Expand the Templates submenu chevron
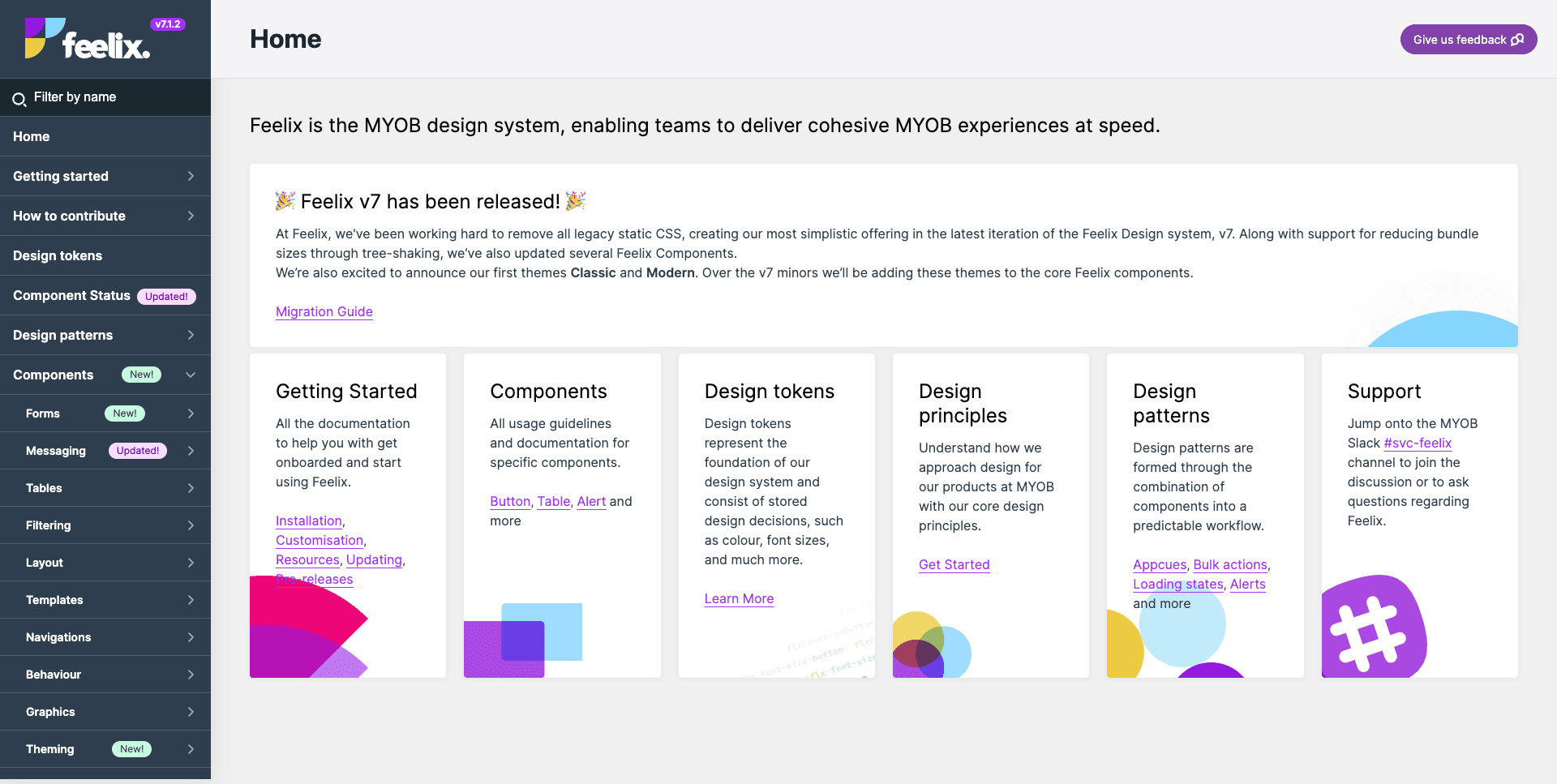This screenshot has width=1557, height=784. [191, 600]
